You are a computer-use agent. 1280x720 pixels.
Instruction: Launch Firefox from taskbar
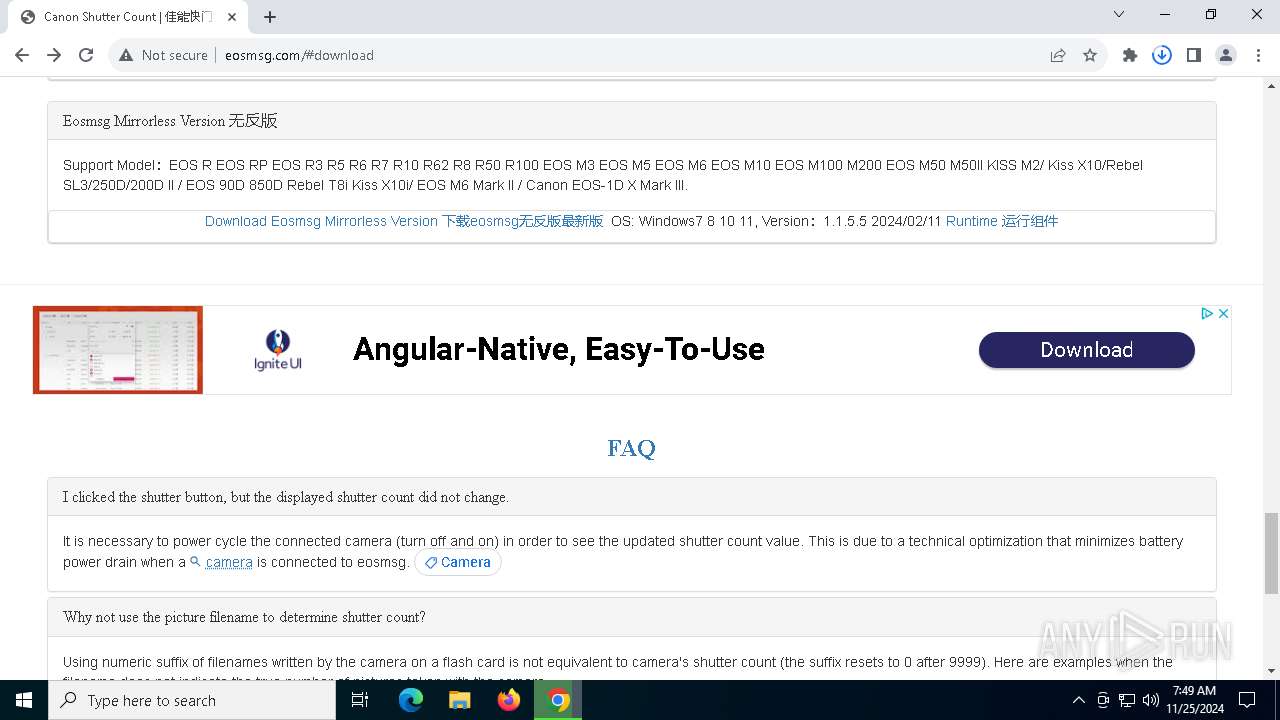509,700
